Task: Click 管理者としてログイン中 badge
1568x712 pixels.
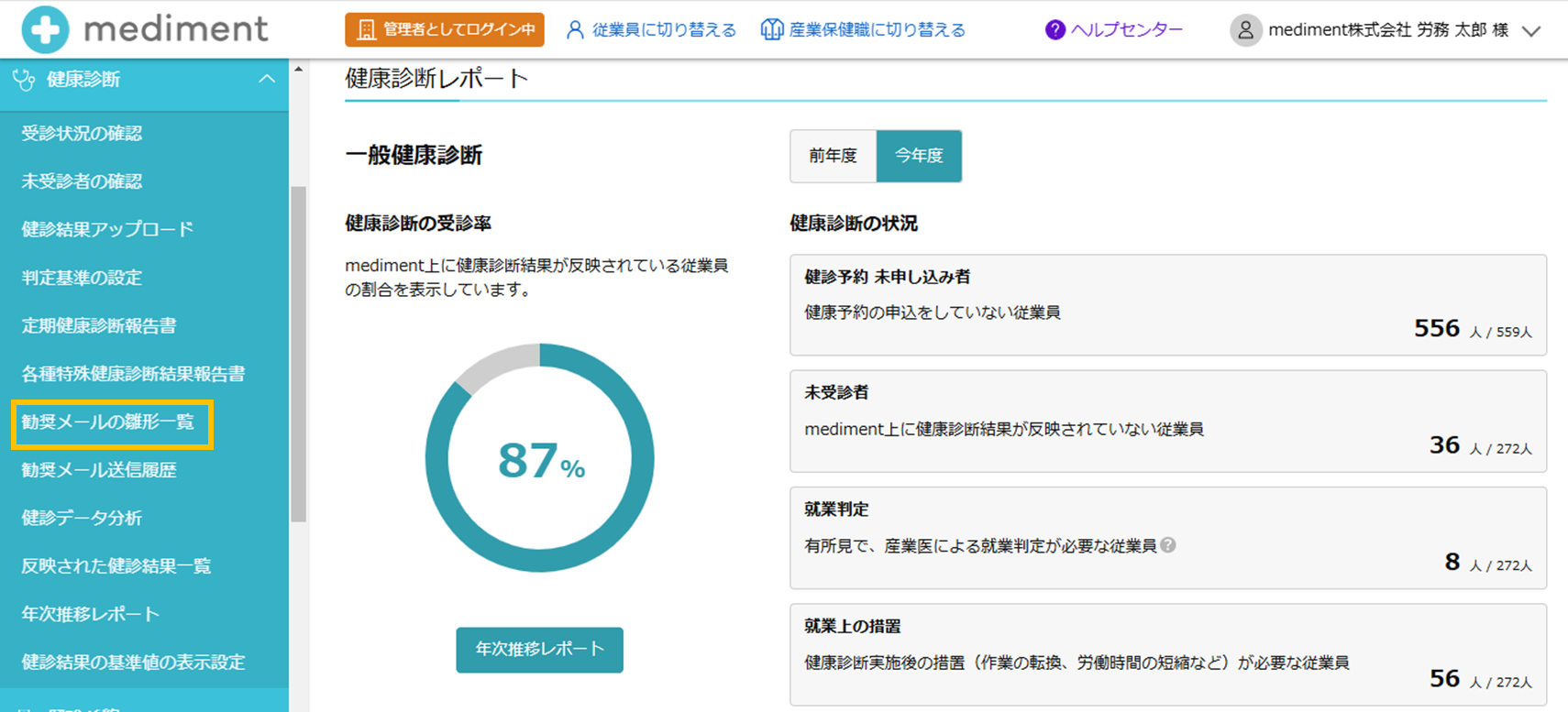Action: coord(445,30)
